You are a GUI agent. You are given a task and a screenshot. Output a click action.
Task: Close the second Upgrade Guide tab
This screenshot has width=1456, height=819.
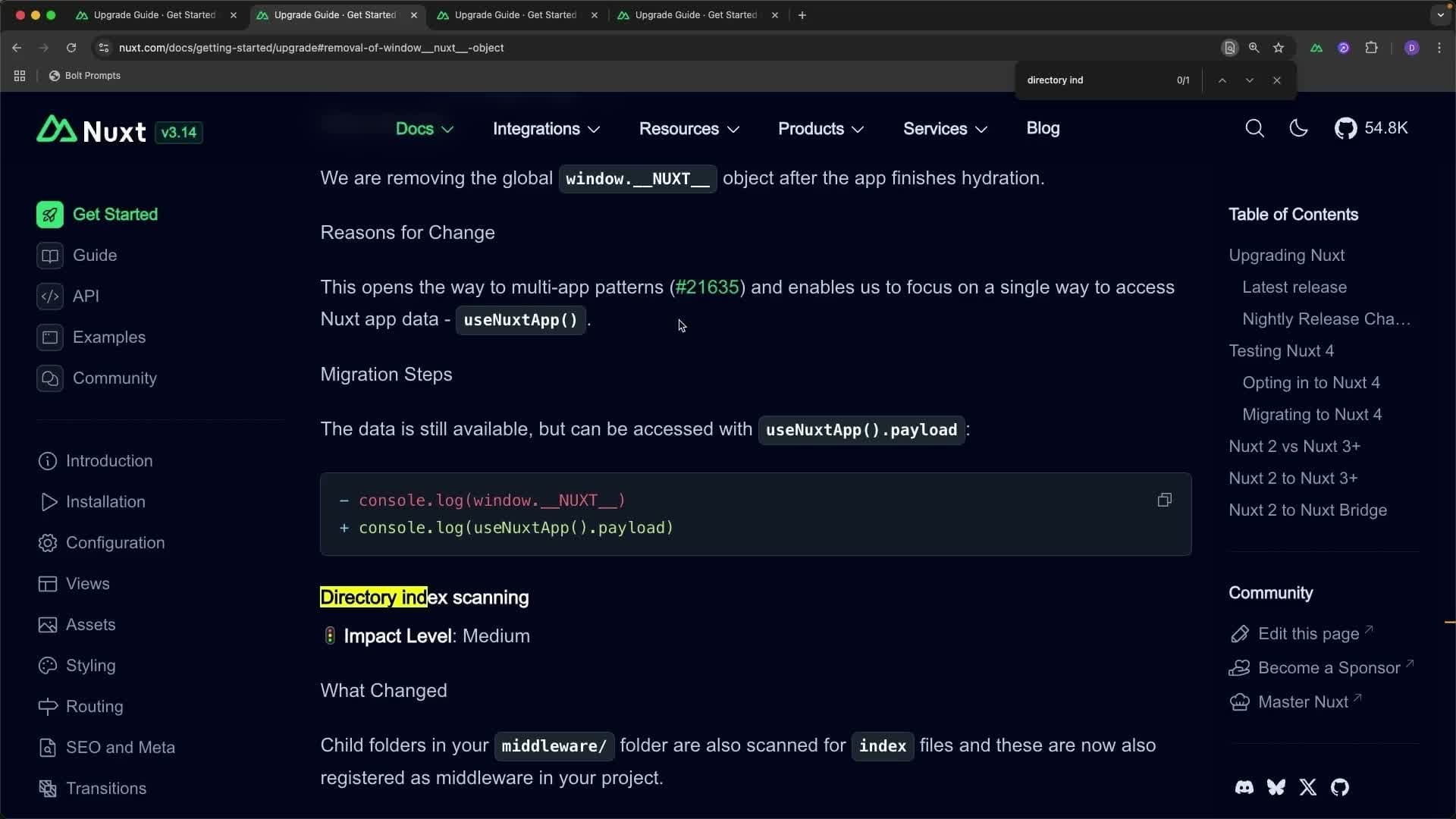click(413, 15)
